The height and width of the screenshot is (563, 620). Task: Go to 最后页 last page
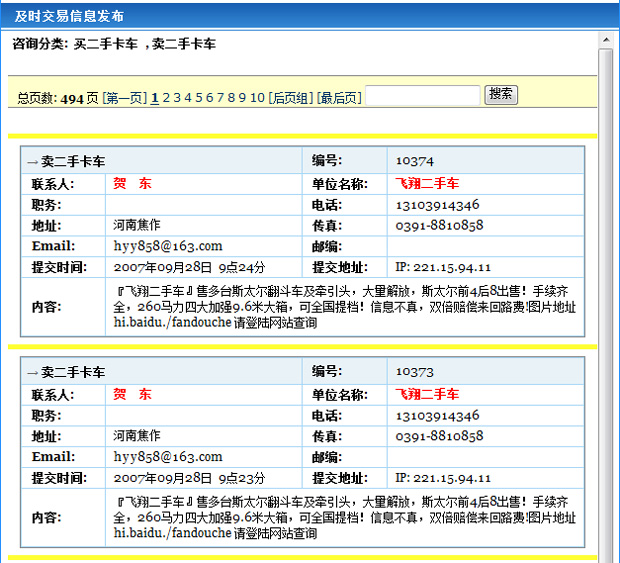339,98
